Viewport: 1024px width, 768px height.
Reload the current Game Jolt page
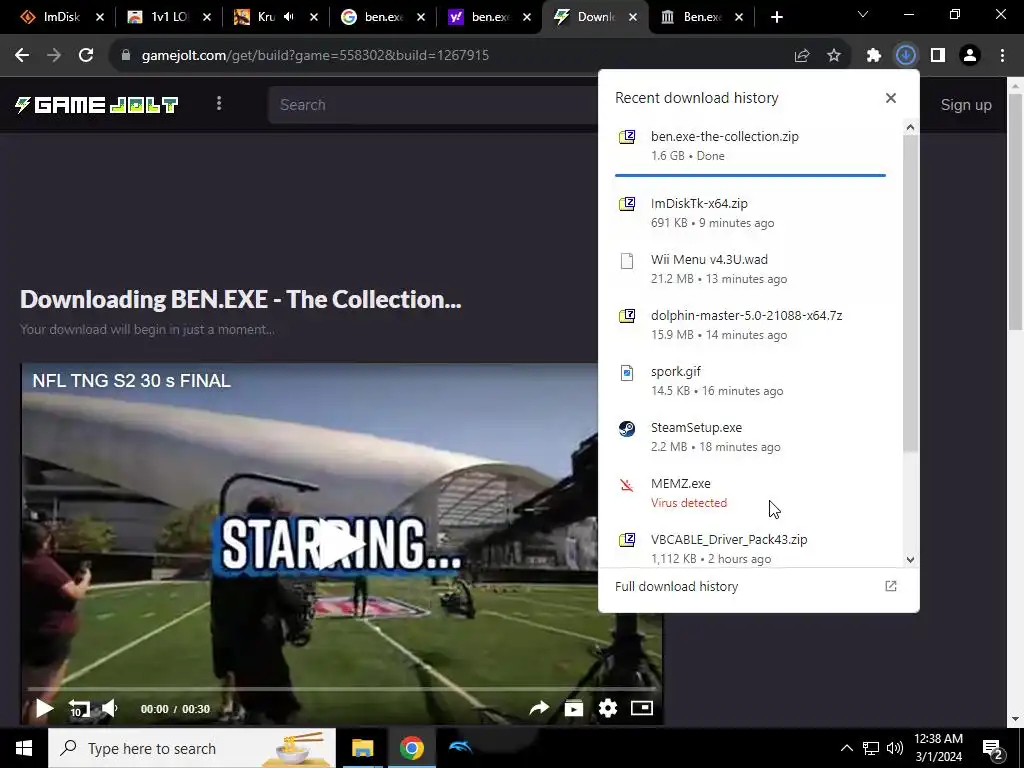pyautogui.click(x=86, y=56)
